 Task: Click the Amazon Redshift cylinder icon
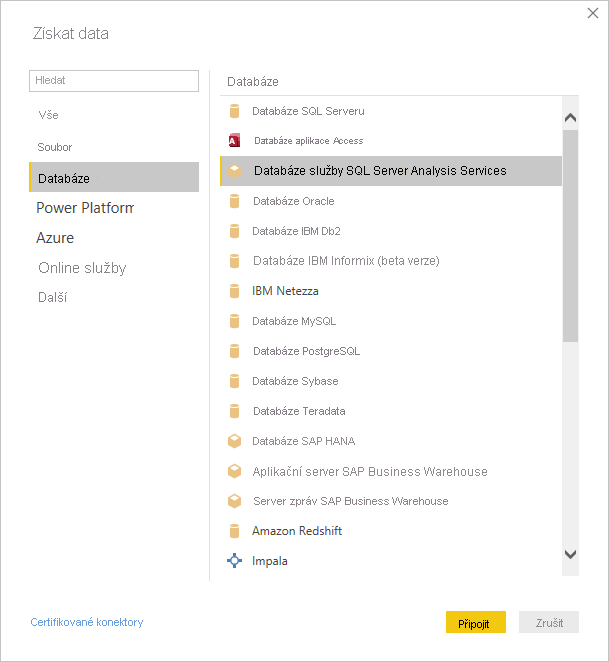235,531
